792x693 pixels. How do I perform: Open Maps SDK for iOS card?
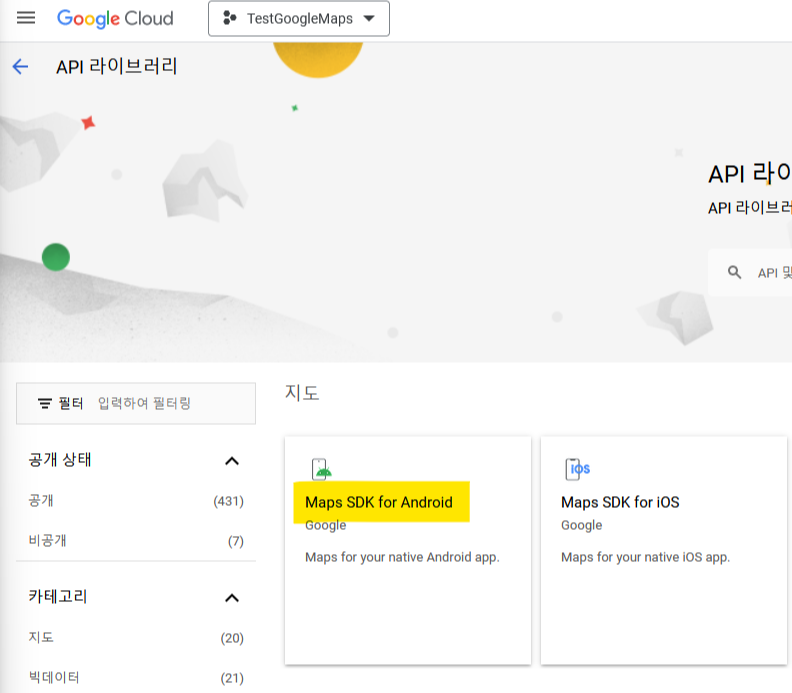(664, 550)
